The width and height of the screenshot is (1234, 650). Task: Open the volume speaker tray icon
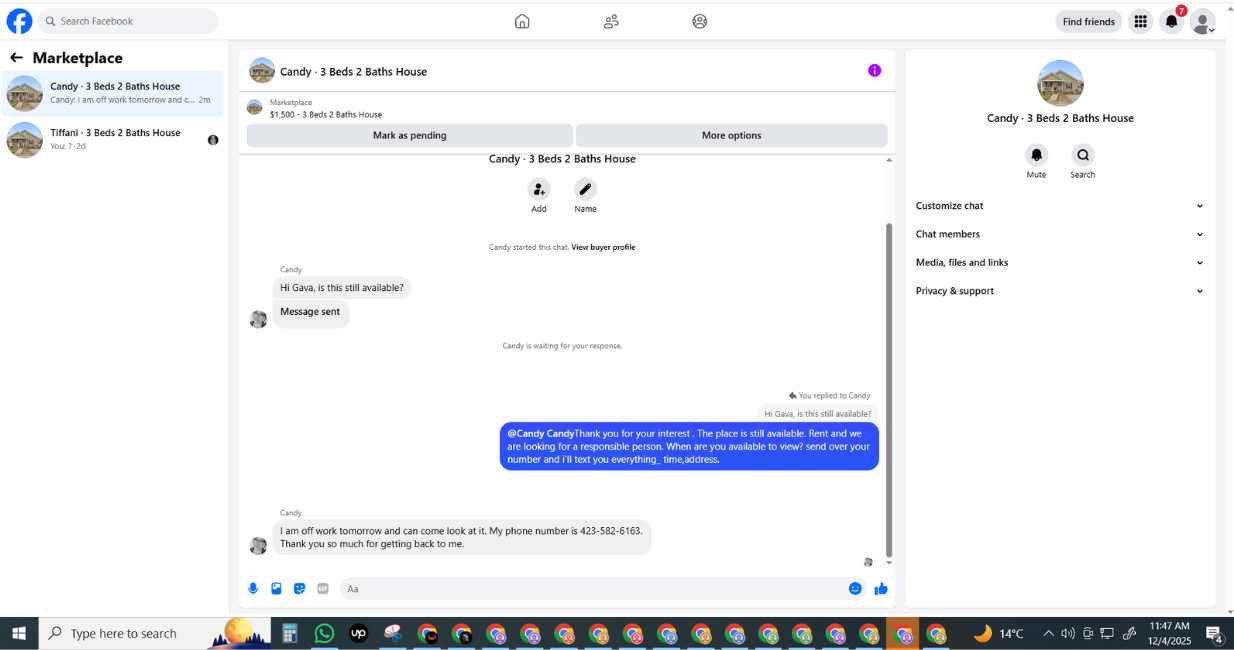[1067, 633]
